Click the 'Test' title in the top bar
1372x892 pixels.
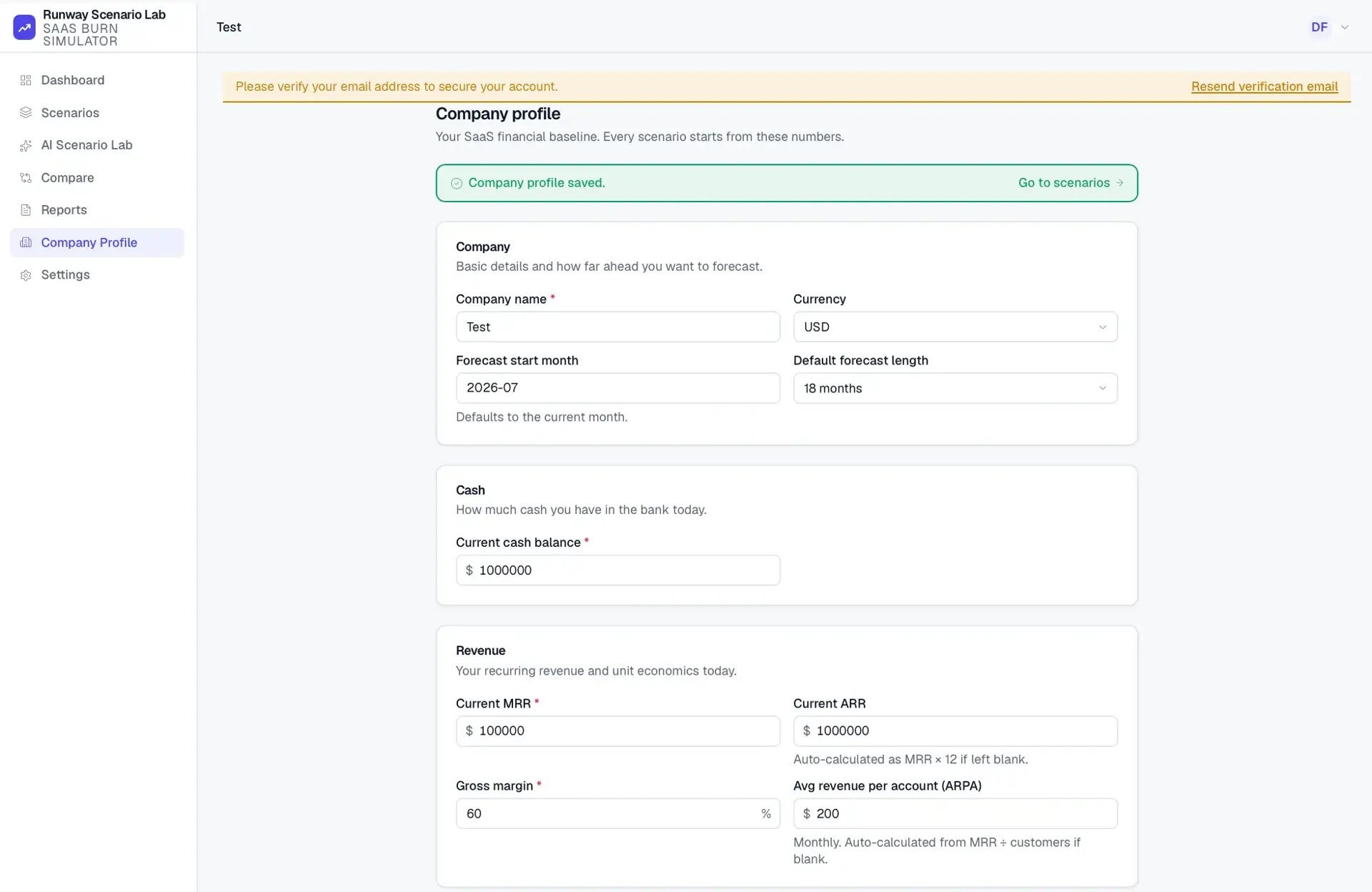click(x=229, y=27)
